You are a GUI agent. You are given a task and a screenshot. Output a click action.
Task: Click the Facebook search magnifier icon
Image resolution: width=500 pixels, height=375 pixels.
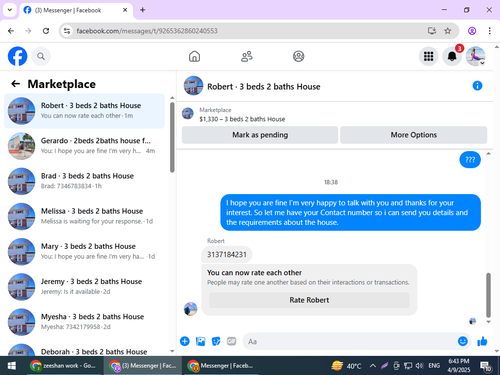point(41,56)
